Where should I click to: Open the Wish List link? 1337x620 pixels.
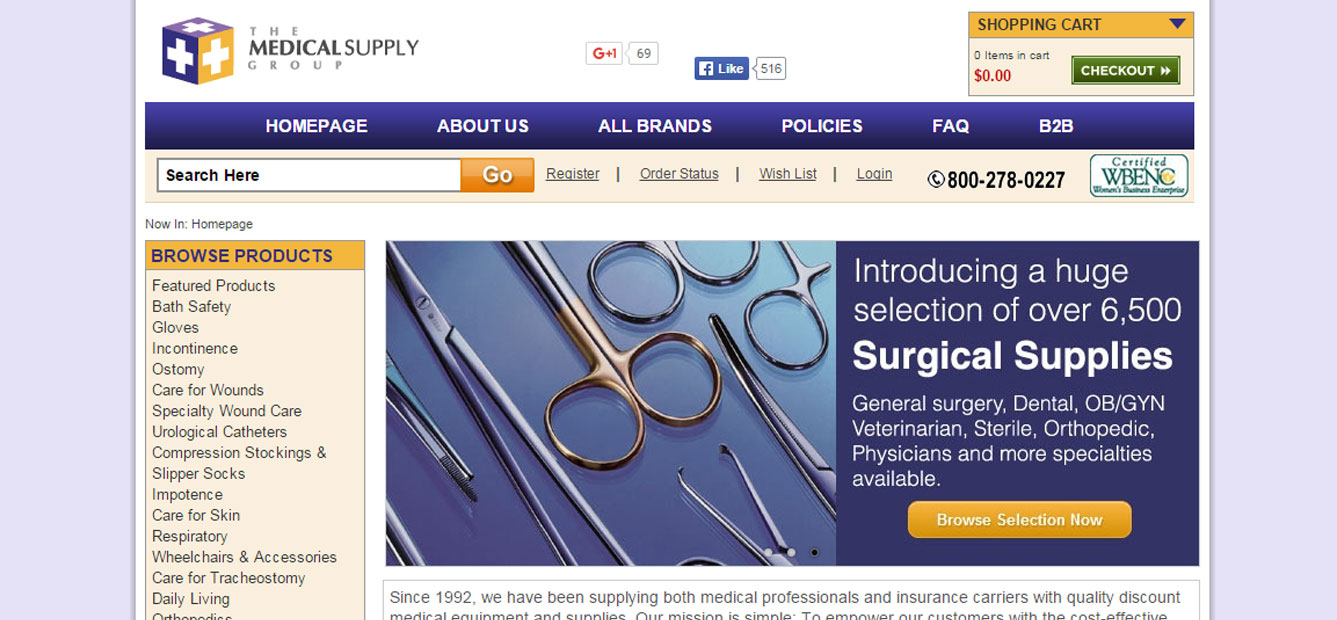pyautogui.click(x=788, y=174)
